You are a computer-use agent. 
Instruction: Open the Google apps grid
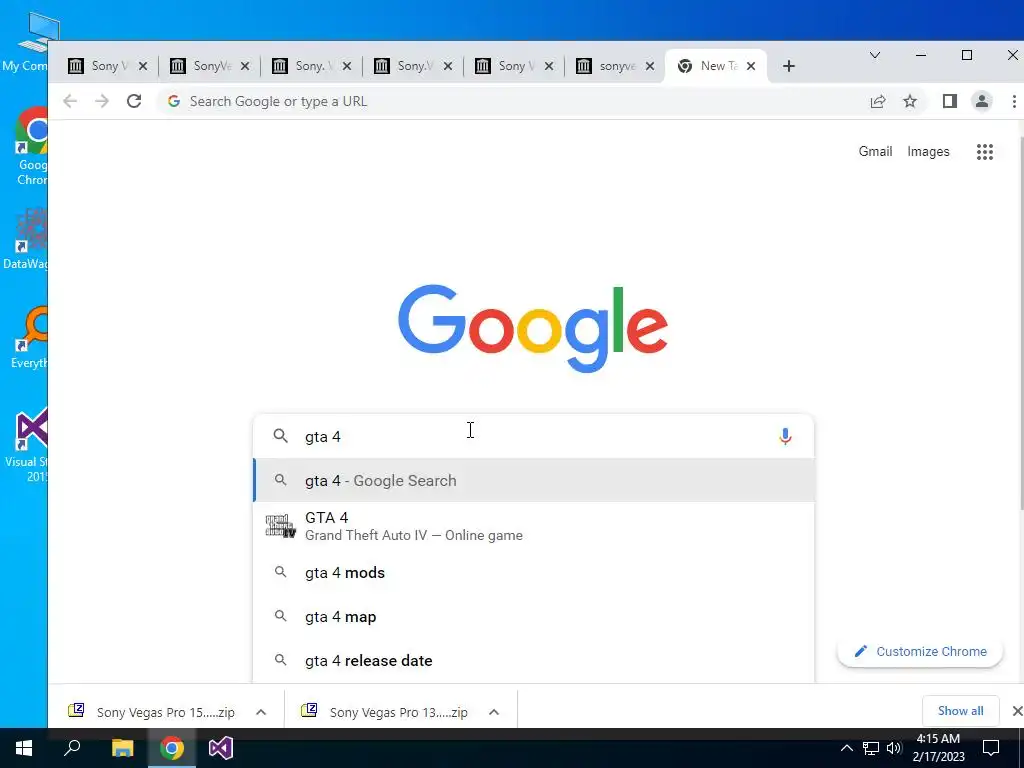tap(985, 152)
